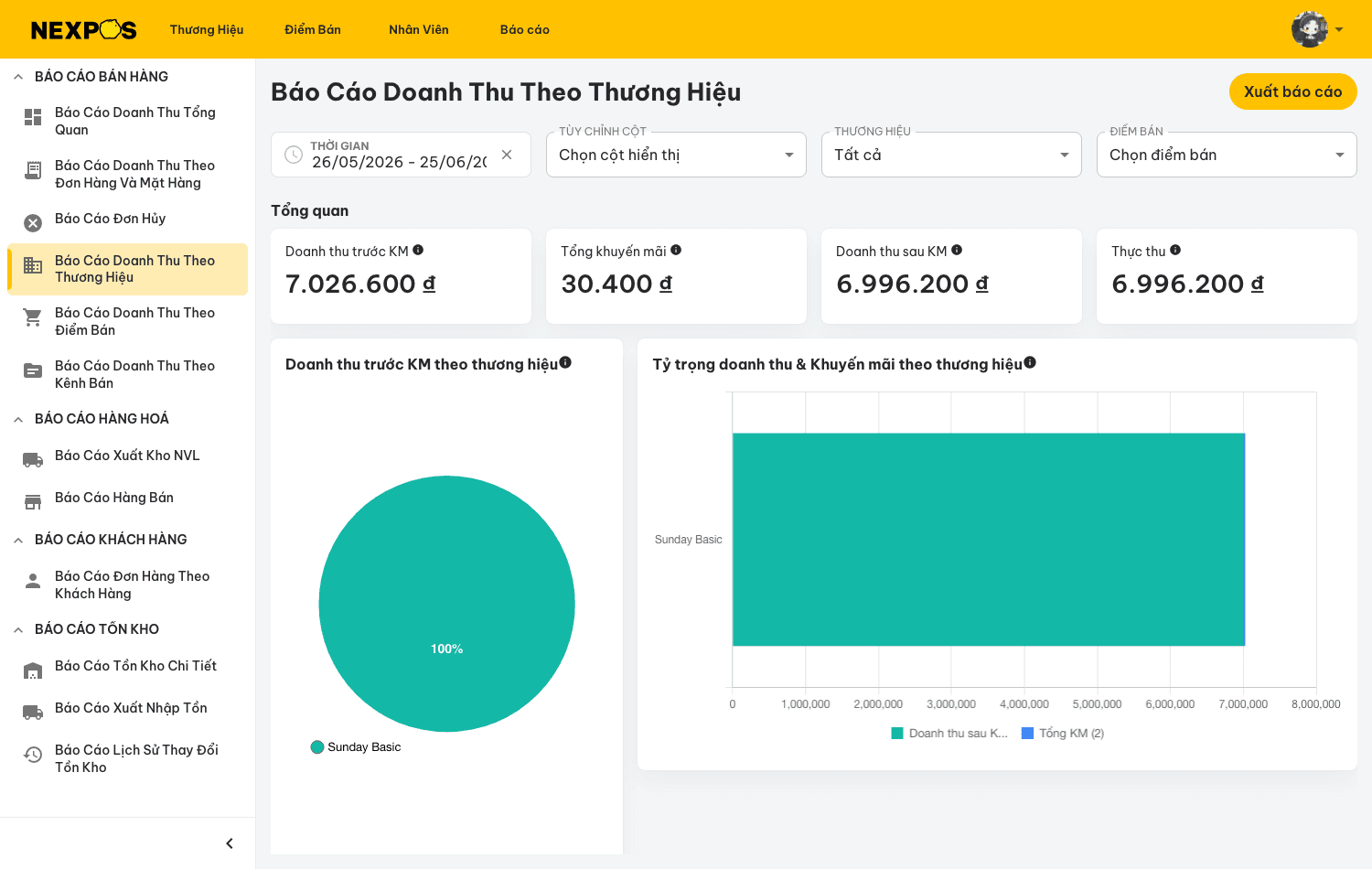Toggle Doanh thu sau KM legend series

coord(949,734)
